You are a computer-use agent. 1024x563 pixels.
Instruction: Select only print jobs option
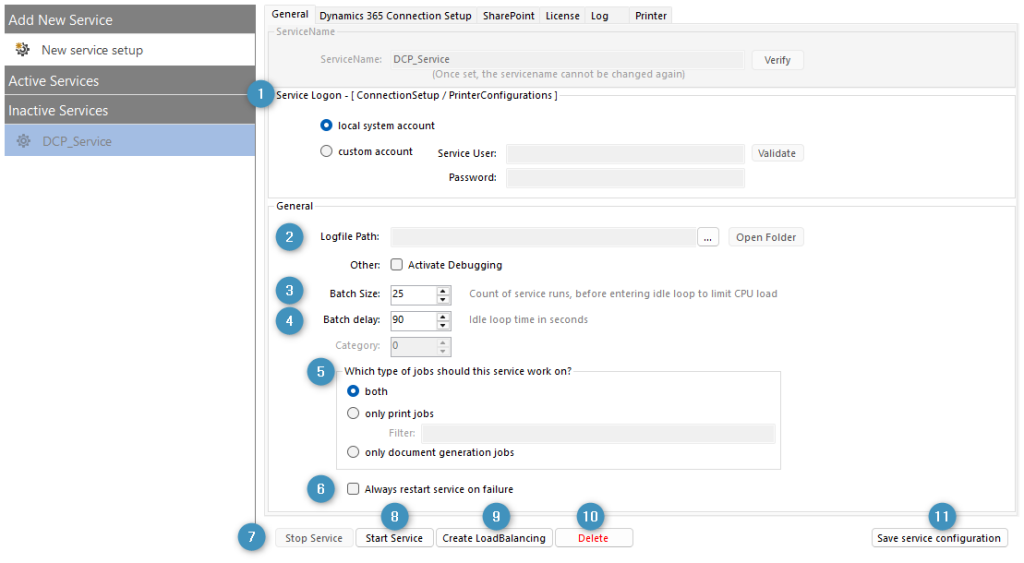pos(353,413)
